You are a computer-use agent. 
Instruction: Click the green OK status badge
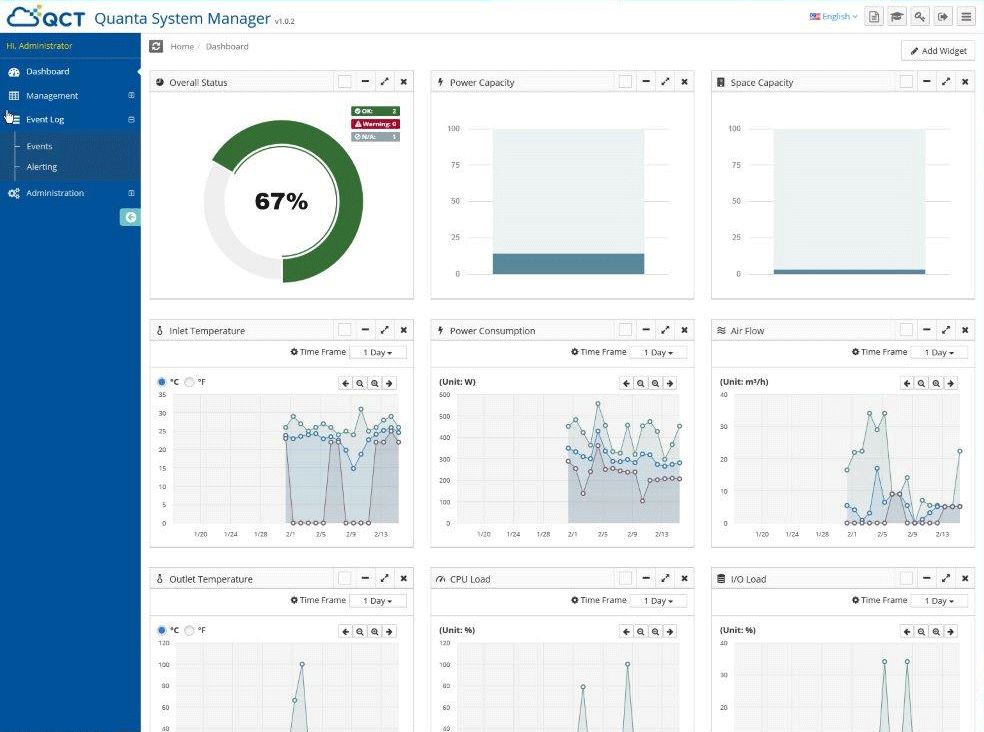coord(375,111)
